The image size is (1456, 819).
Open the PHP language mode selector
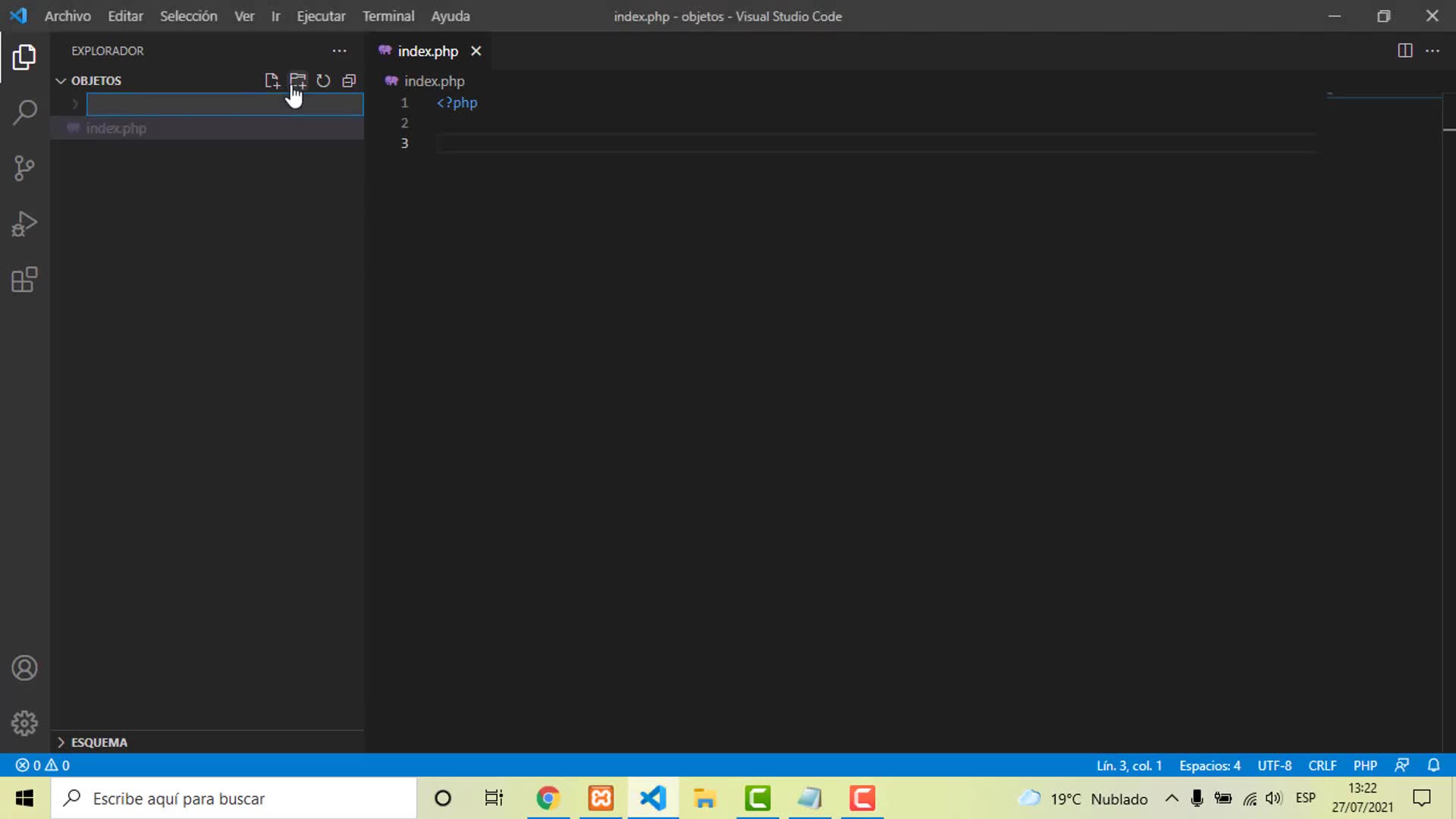[x=1365, y=765]
